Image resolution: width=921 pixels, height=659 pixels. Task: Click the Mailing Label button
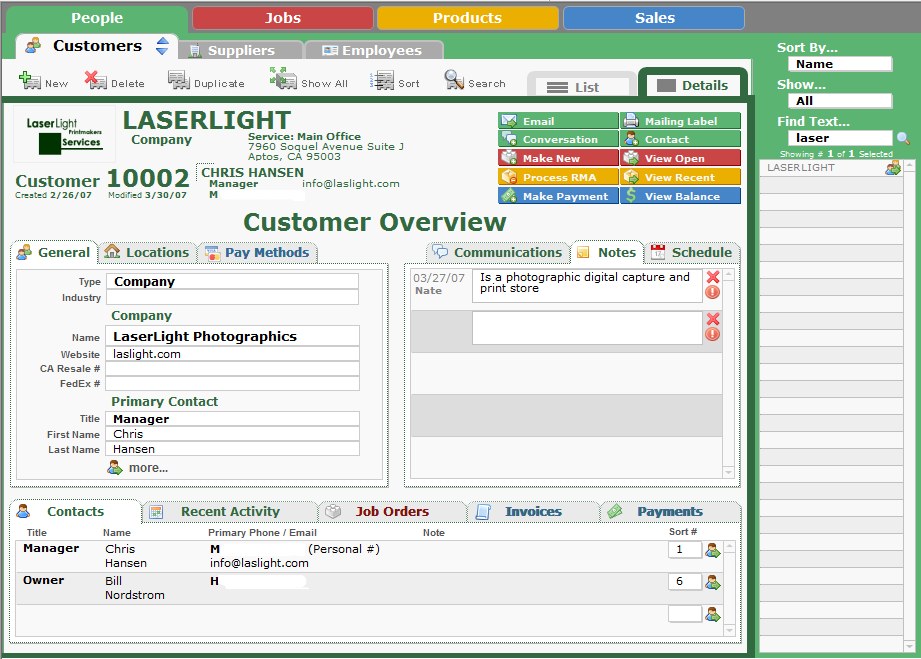point(680,121)
